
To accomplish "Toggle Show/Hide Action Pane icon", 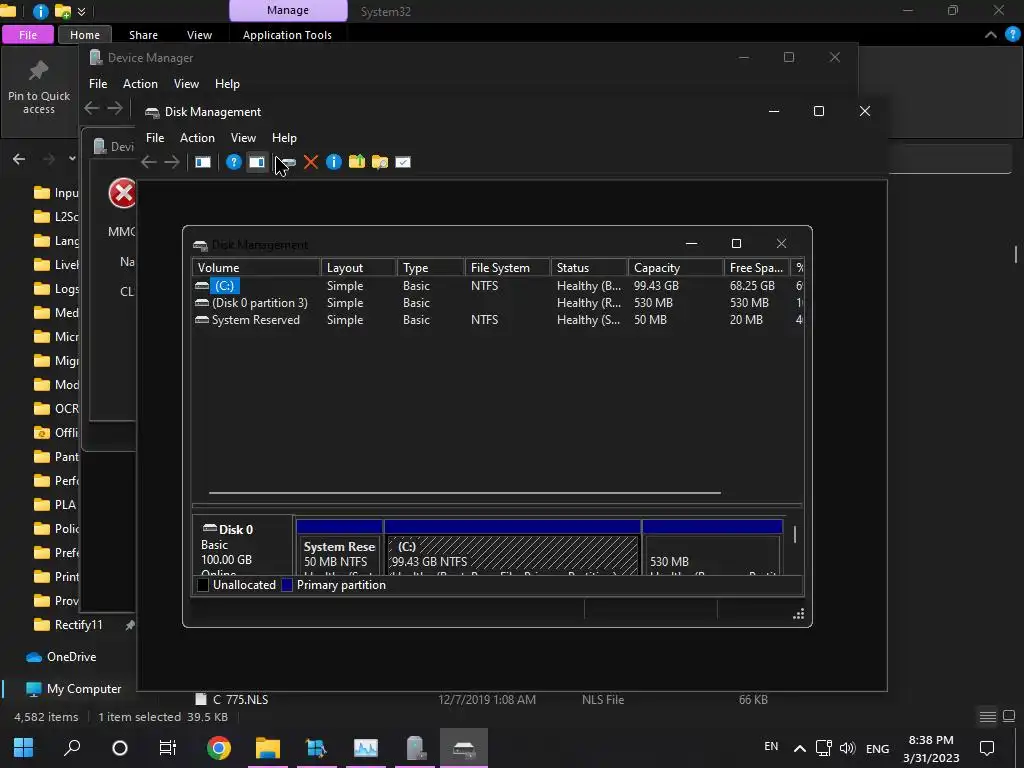I will click(x=257, y=162).
